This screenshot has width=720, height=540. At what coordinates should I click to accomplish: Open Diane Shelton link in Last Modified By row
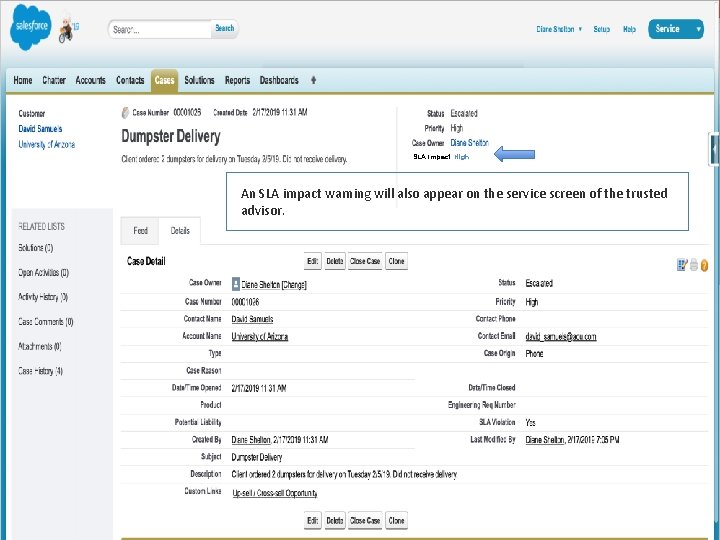coord(545,440)
